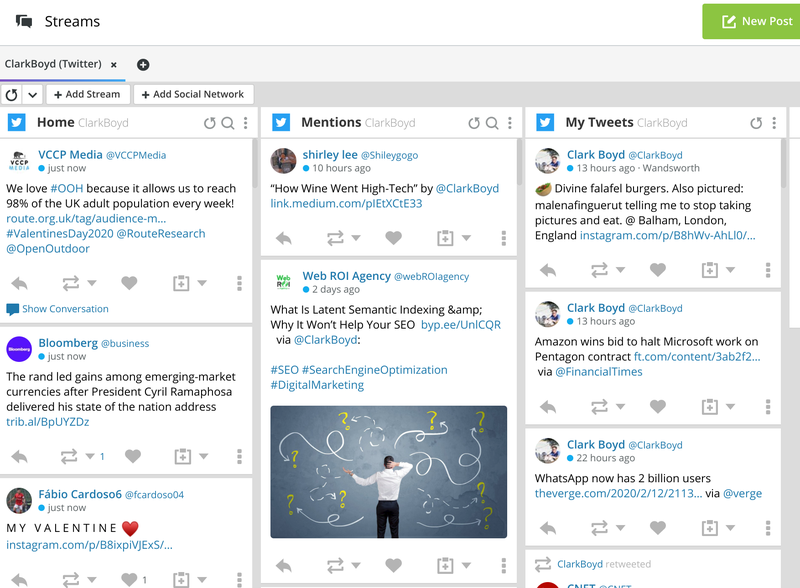Click the Home stream scrollbar
The width and height of the screenshot is (800, 588).
255,163
